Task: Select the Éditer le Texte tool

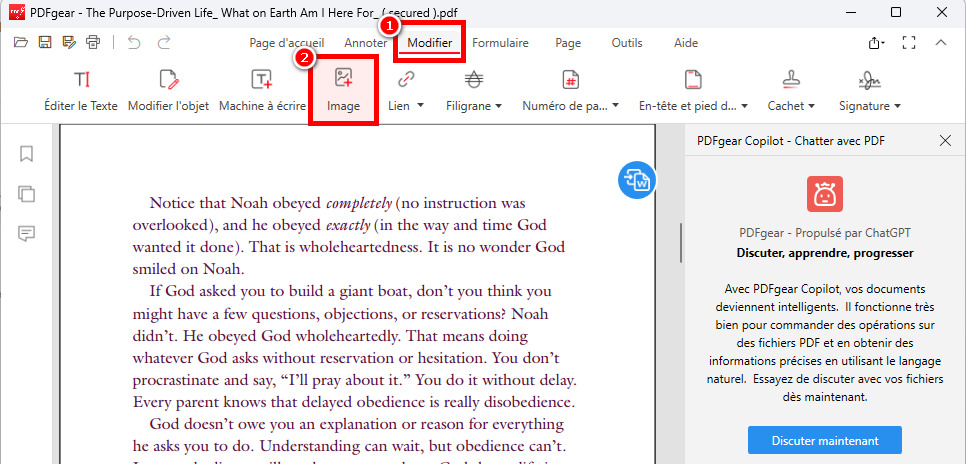Action: (81, 90)
